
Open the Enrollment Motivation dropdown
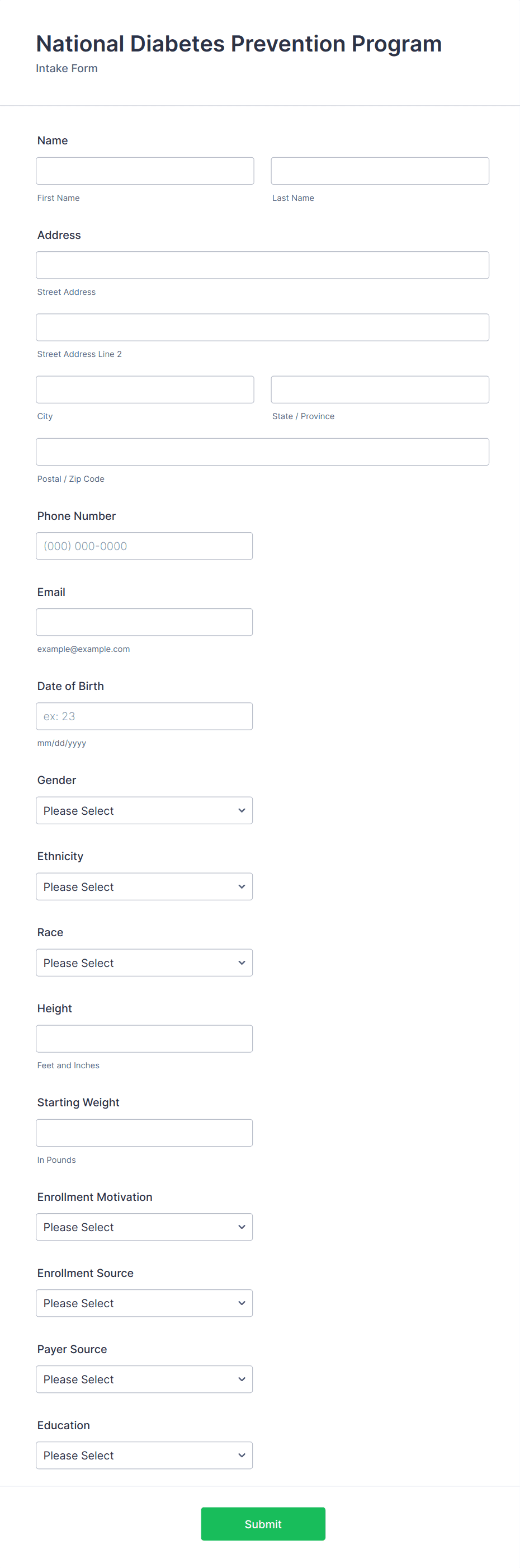coord(144,1227)
